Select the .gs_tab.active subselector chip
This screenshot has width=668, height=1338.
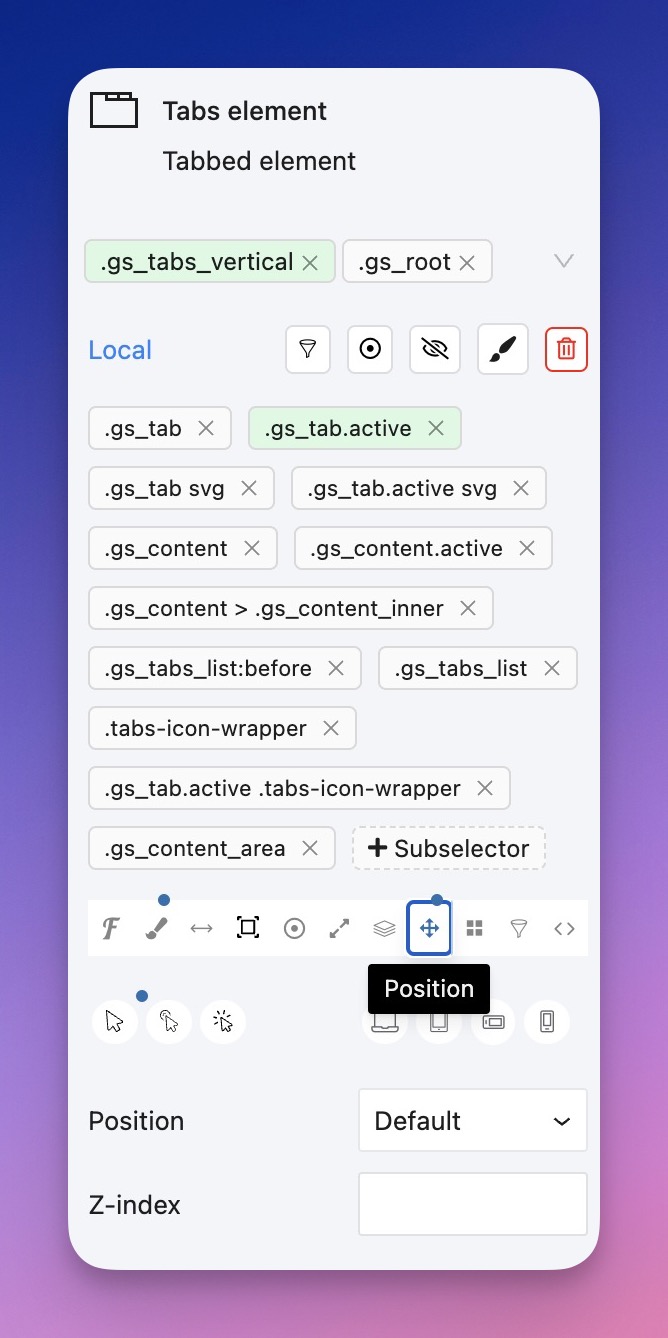click(338, 429)
